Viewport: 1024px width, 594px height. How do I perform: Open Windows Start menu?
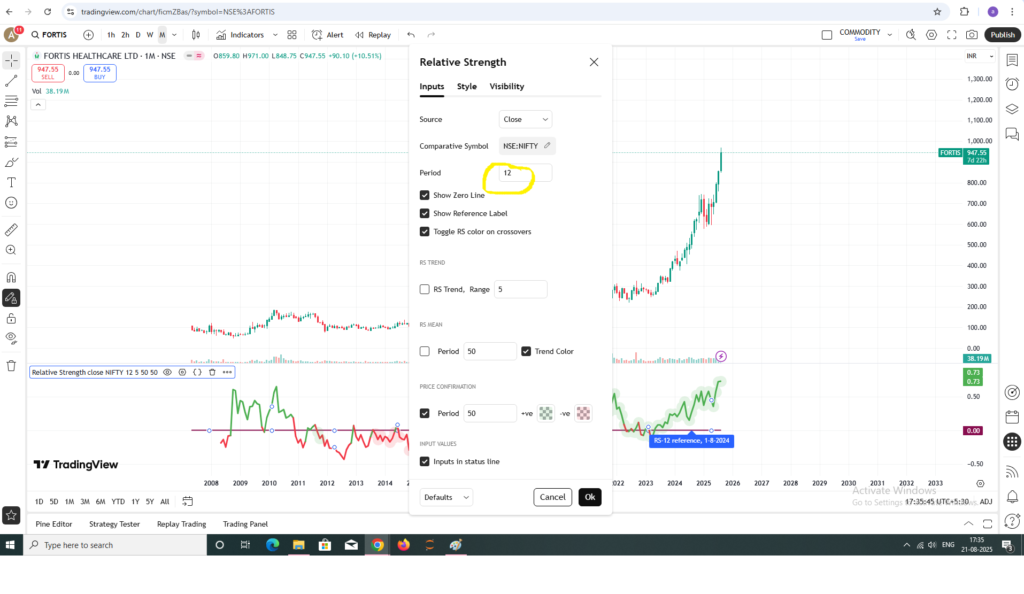pos(10,544)
